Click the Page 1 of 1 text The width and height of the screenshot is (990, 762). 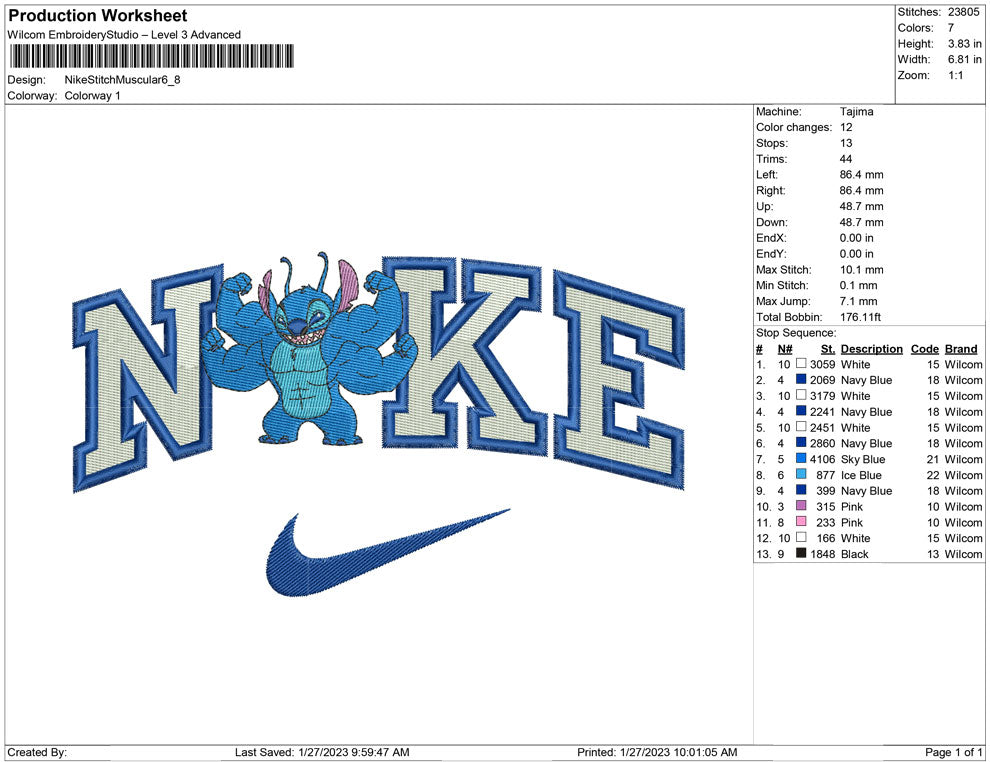coord(953,752)
